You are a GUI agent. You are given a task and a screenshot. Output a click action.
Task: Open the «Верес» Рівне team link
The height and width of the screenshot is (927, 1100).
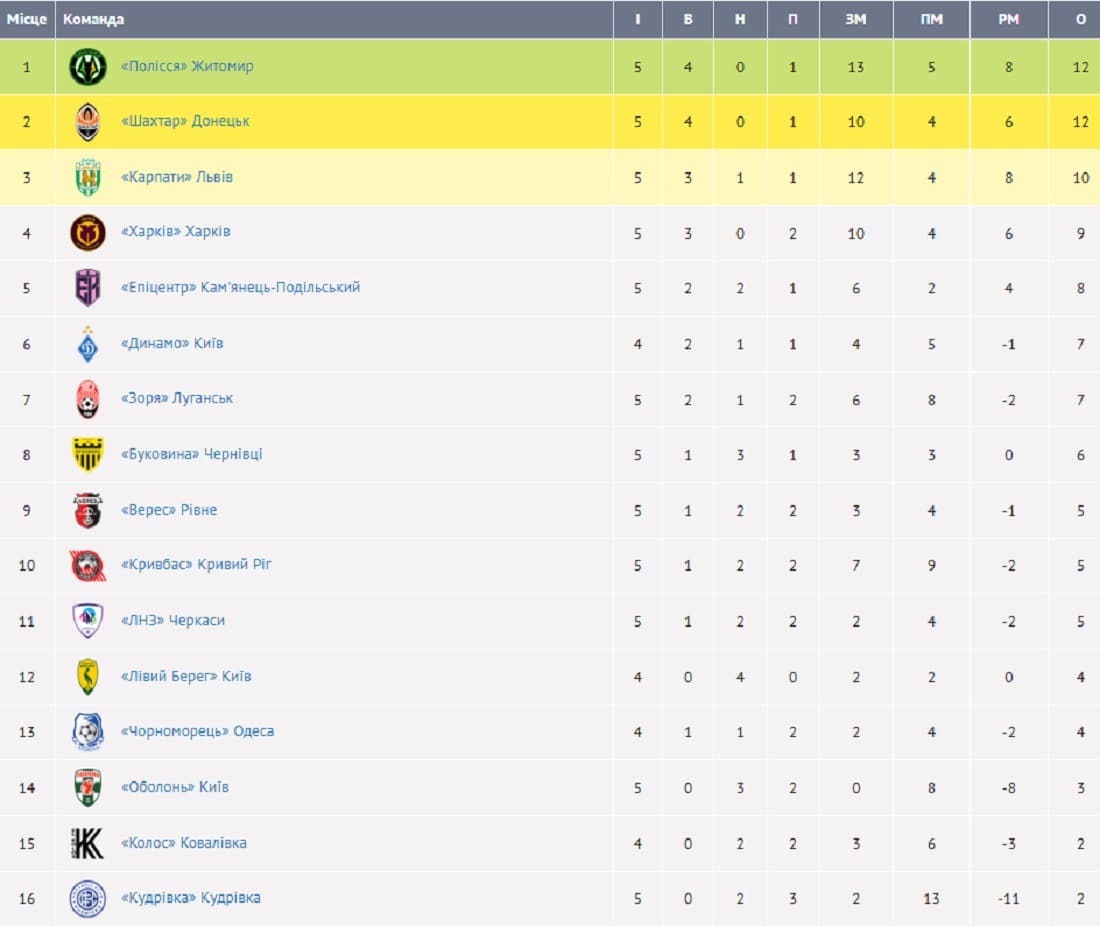click(x=169, y=510)
